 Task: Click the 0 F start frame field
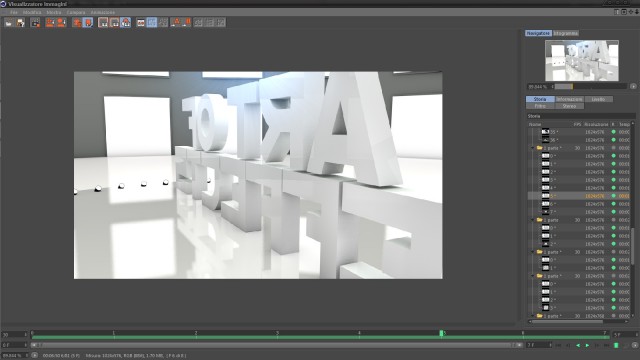[14, 345]
